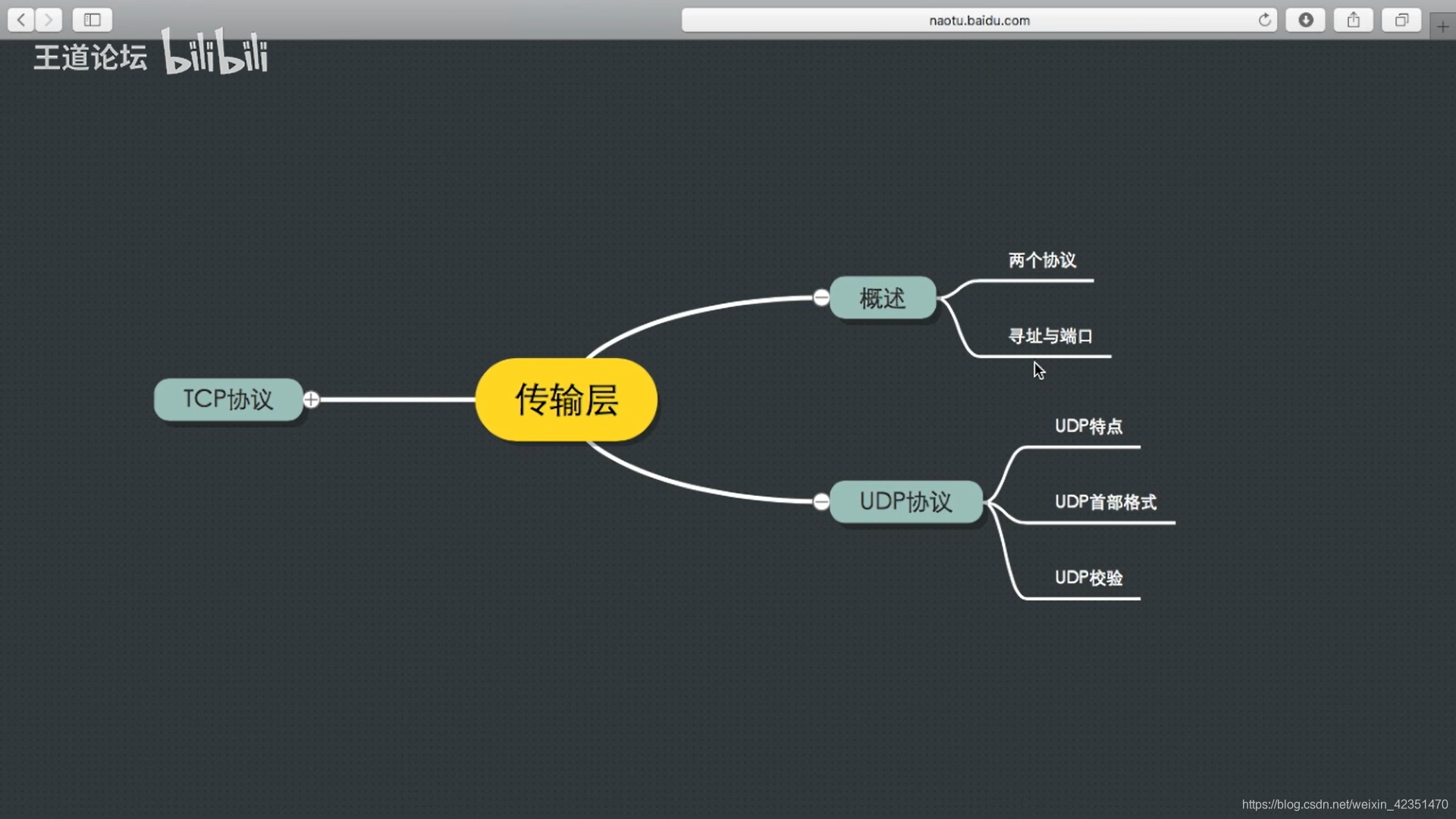The image size is (1456, 819).
Task: Focus the naotu.baidu.com address bar
Action: pos(979,20)
